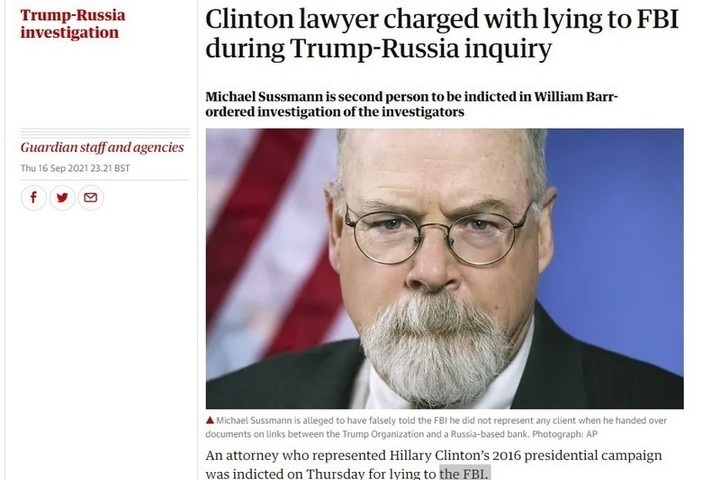Screen dimensions: 720x480
Task: Click "Hillary Clinton's" in the first paragraph
Action: tap(467, 454)
